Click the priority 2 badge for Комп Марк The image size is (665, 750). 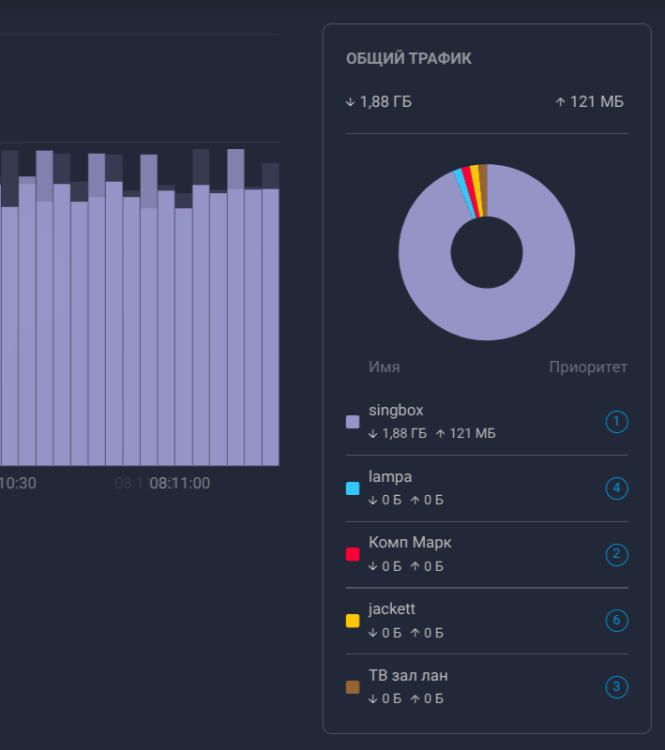[616, 554]
